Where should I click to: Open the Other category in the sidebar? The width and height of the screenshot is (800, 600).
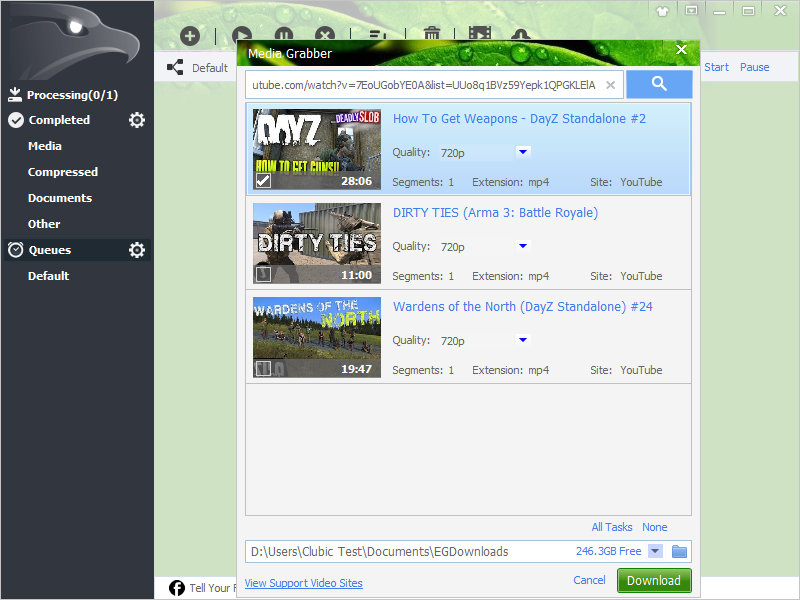coord(44,224)
